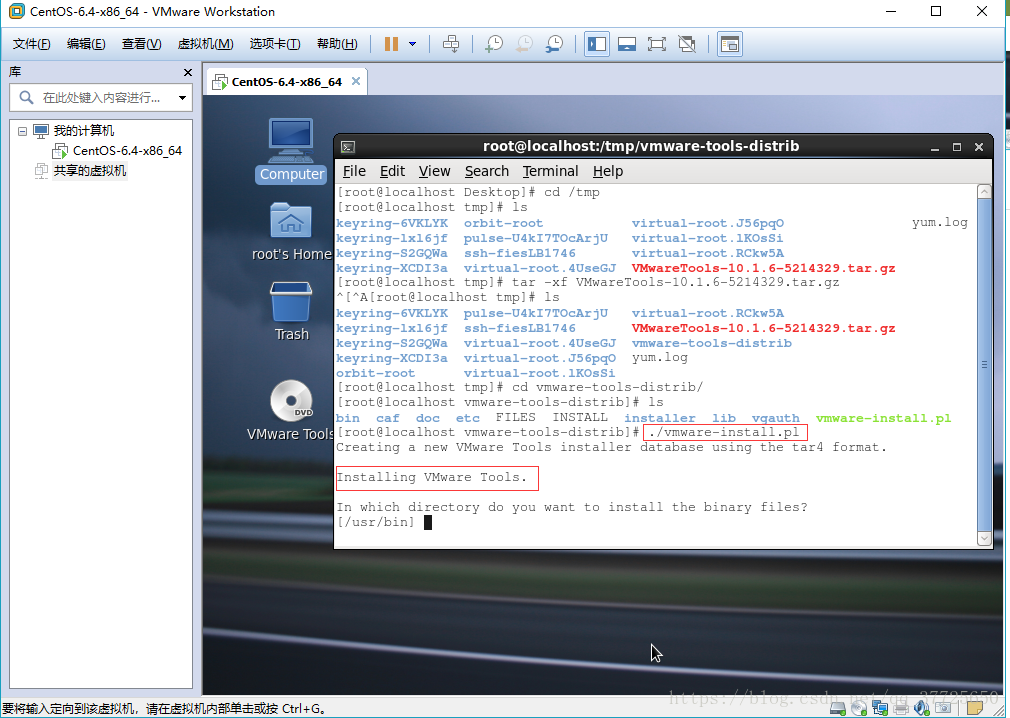Click the terminal vertical scrollbar thumb
Image resolution: width=1010 pixels, height=718 pixels.
984,364
